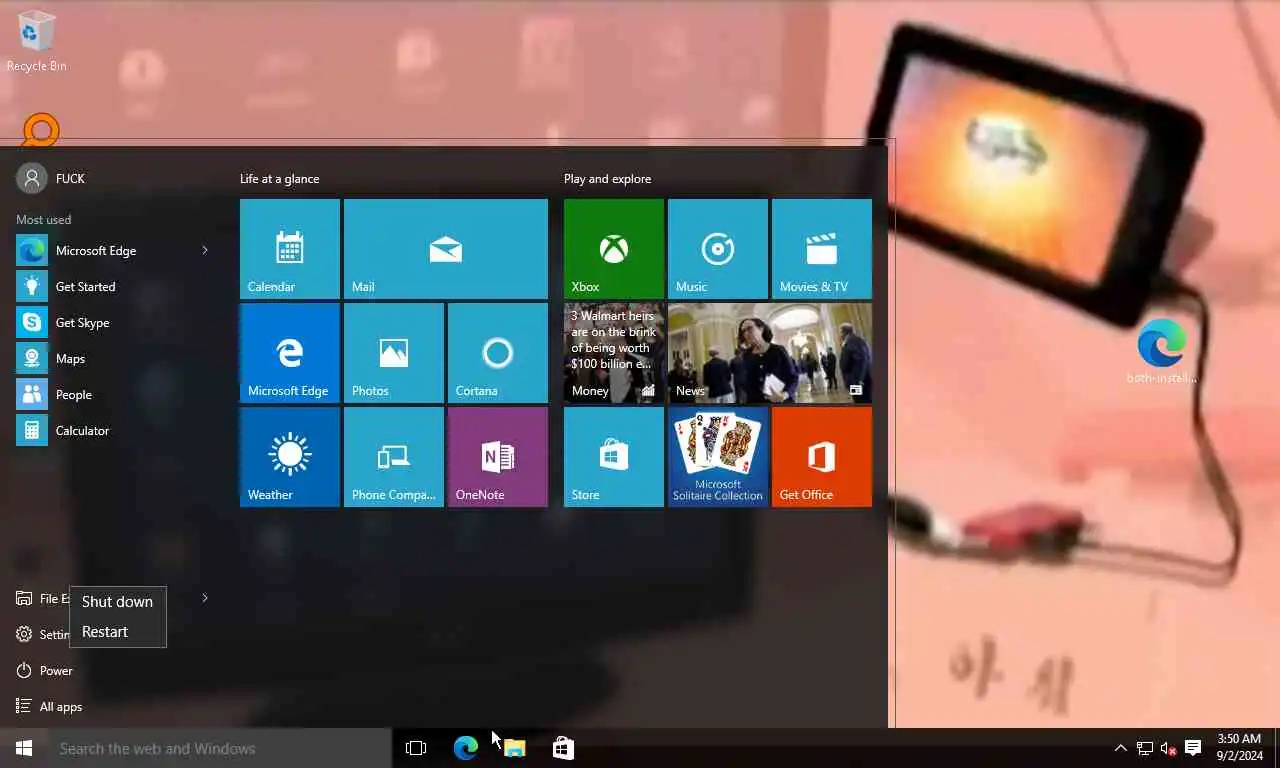Open the Photos tile

tap(394, 353)
